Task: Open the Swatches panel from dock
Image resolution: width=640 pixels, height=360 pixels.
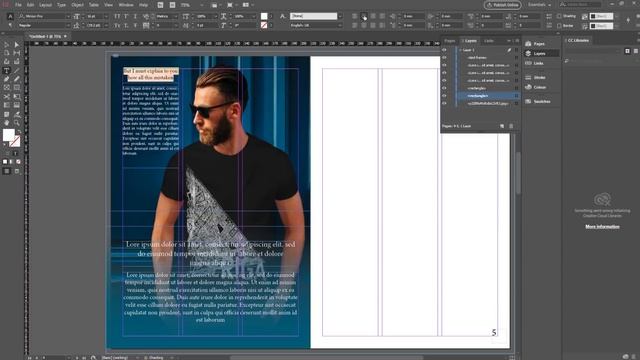Action: 538,101
